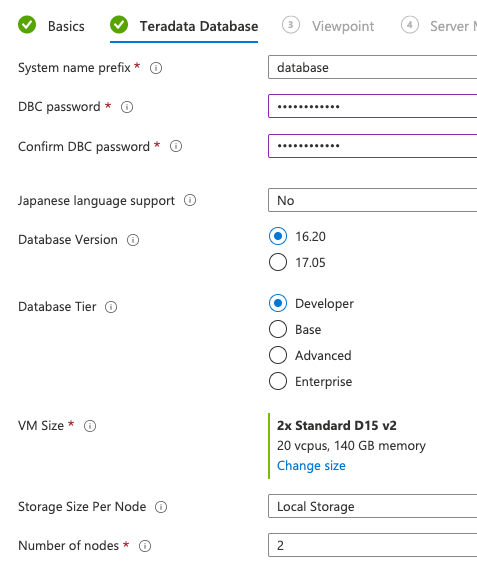
Task: Go to the Viewpoint tab
Action: coord(343,26)
